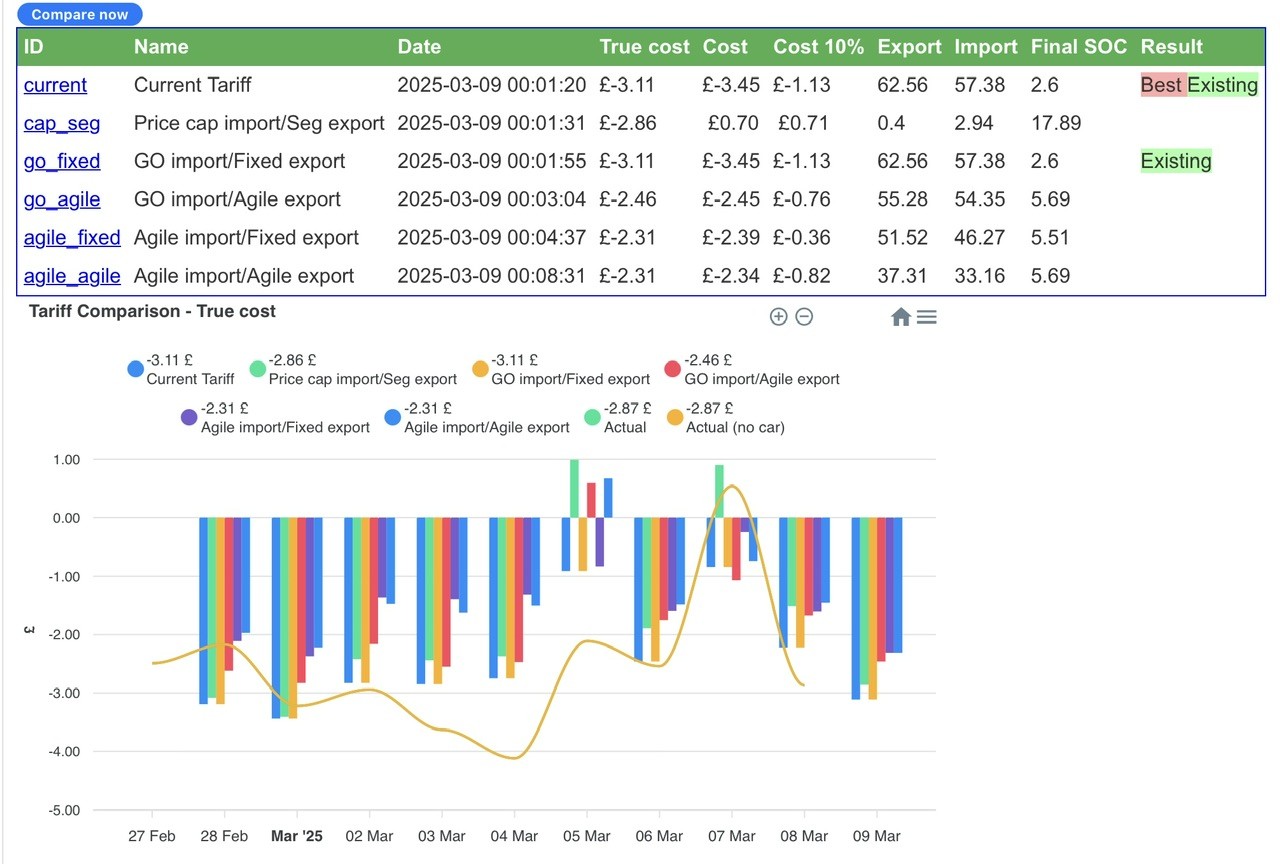This screenshot has width=1280, height=864.
Task: Click the True cost value £-2.46 in the table
Action: pos(628,199)
